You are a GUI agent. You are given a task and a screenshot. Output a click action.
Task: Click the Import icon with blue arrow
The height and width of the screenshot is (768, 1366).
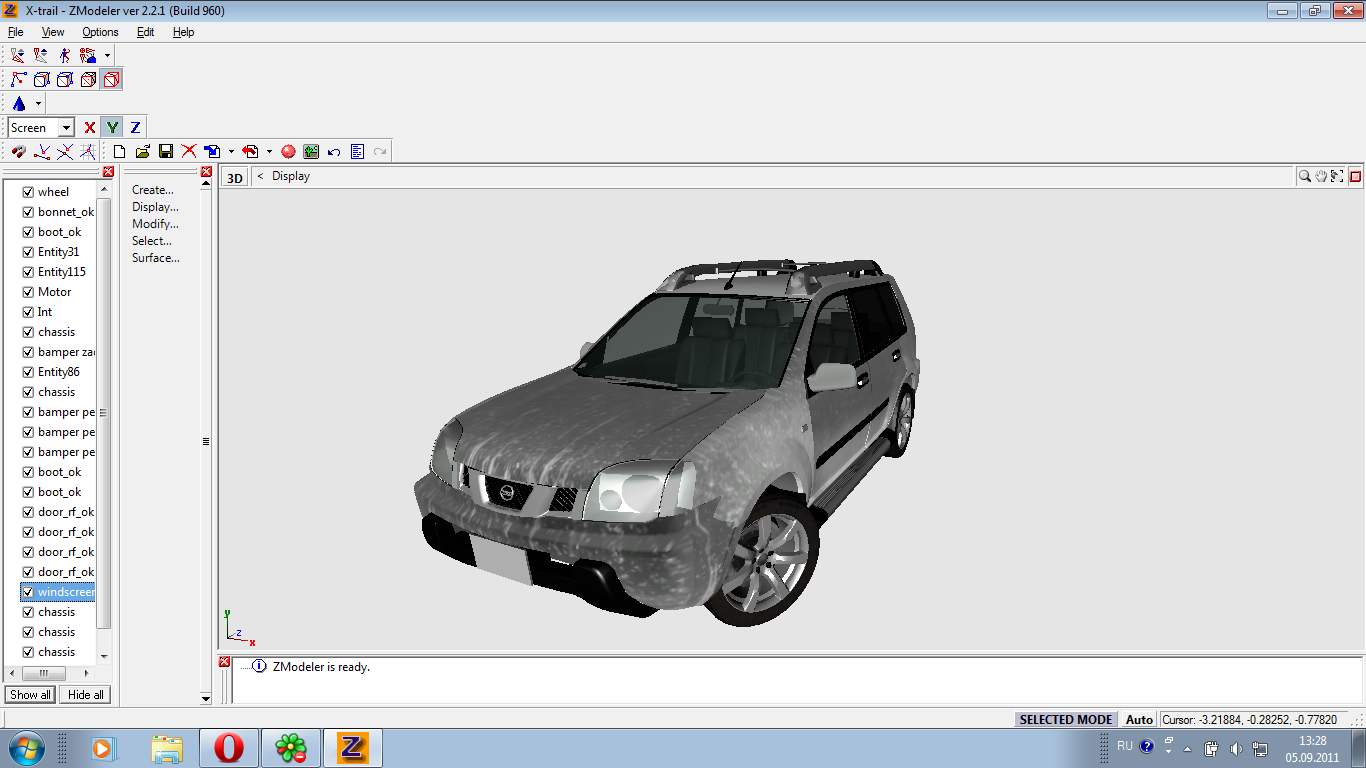(212, 152)
